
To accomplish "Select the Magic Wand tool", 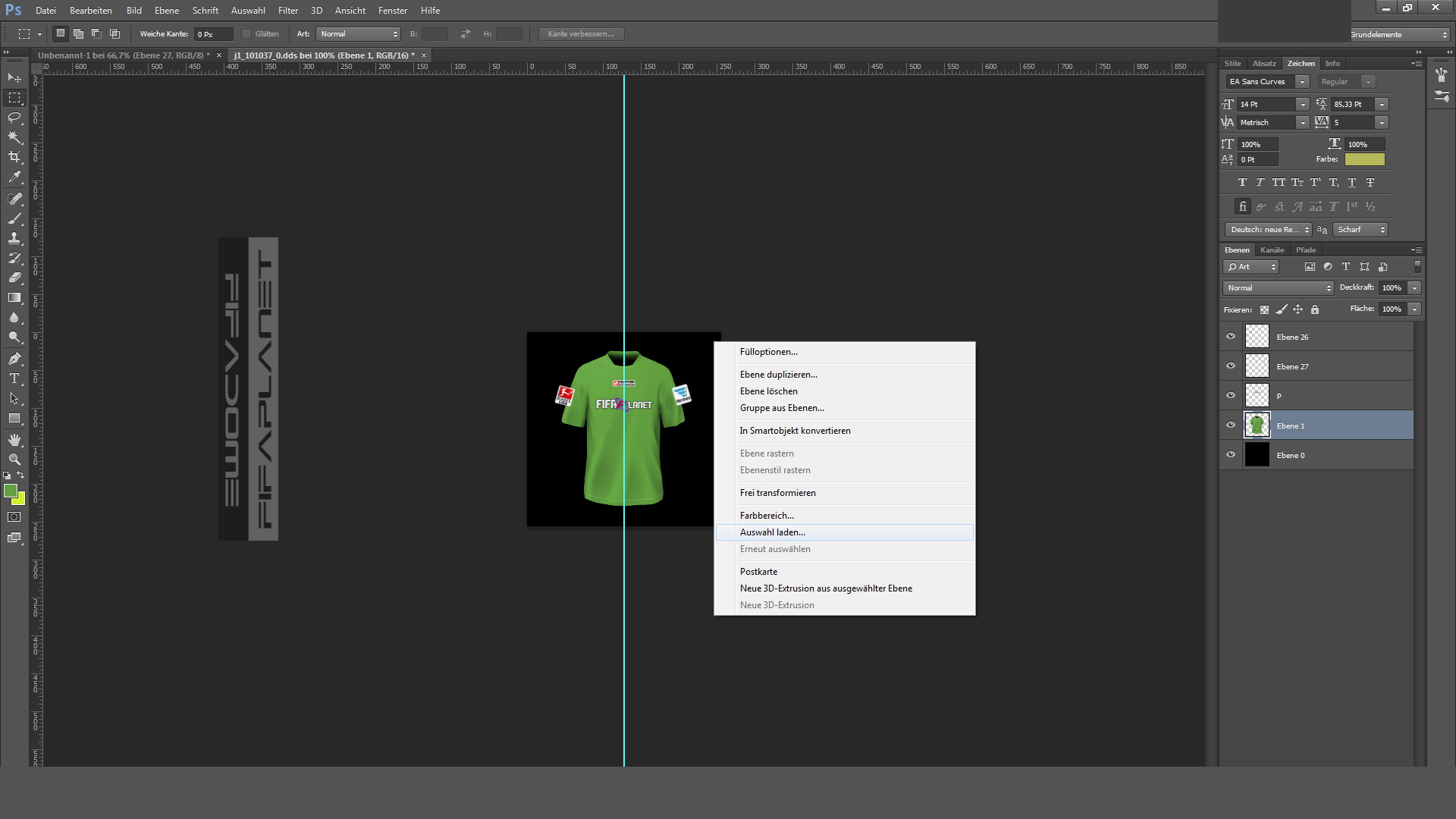I will point(14,137).
